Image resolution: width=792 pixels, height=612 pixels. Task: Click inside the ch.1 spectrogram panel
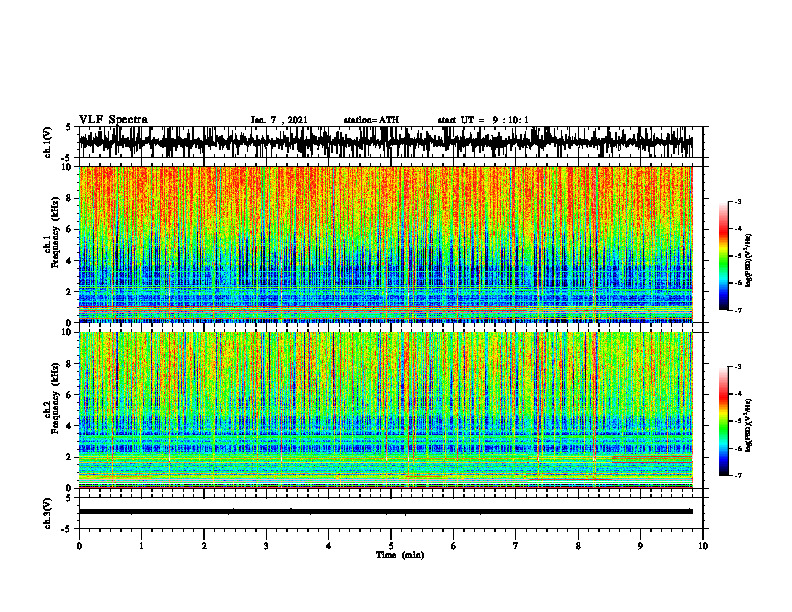coord(385,244)
